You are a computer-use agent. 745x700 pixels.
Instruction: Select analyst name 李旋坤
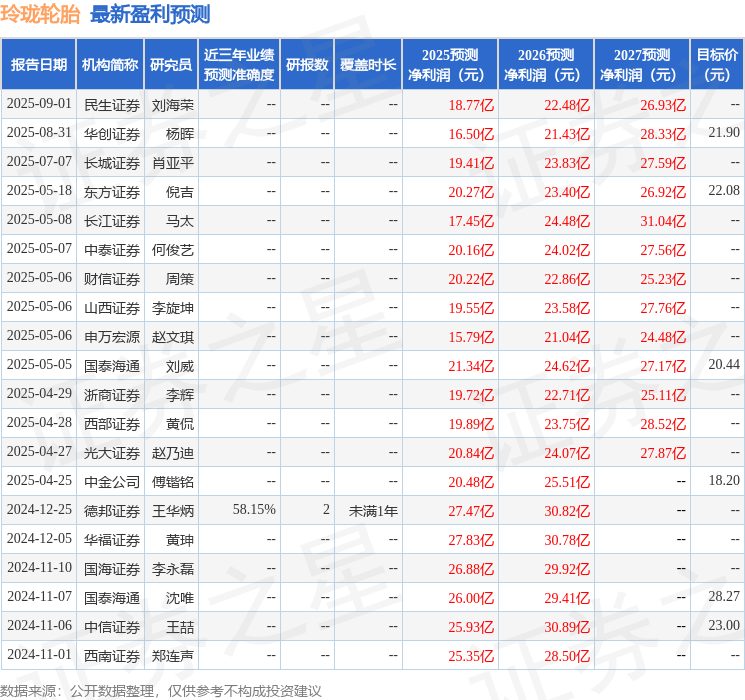pyautogui.click(x=173, y=308)
